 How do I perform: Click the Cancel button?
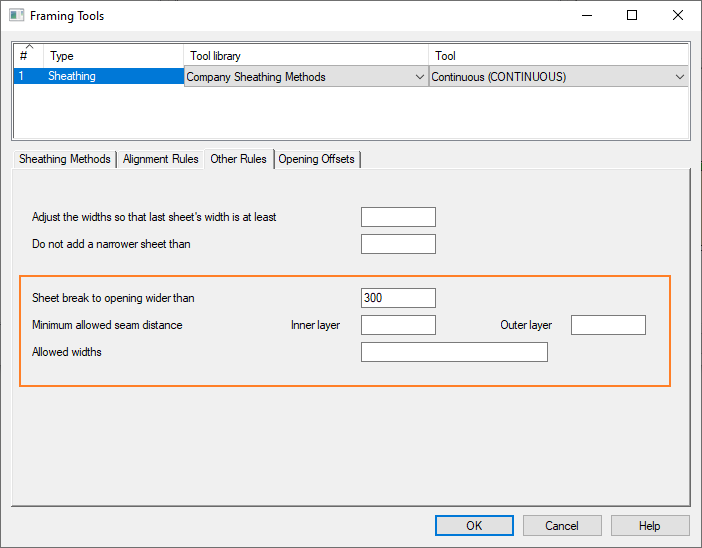pyautogui.click(x=562, y=526)
